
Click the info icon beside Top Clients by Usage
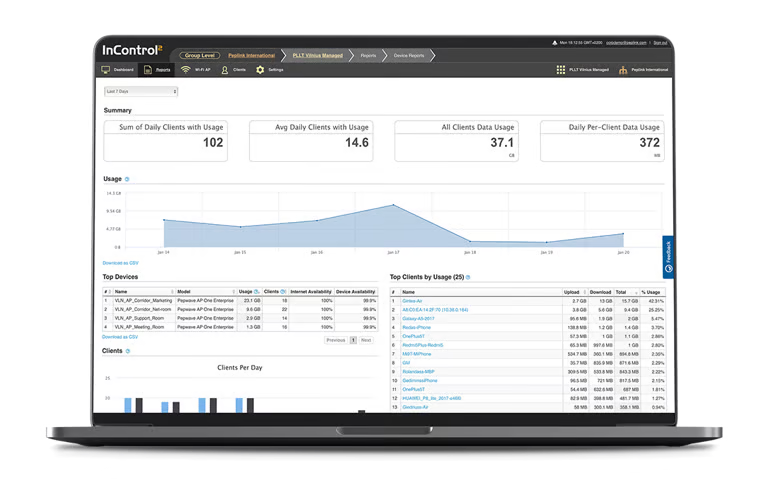(468, 277)
